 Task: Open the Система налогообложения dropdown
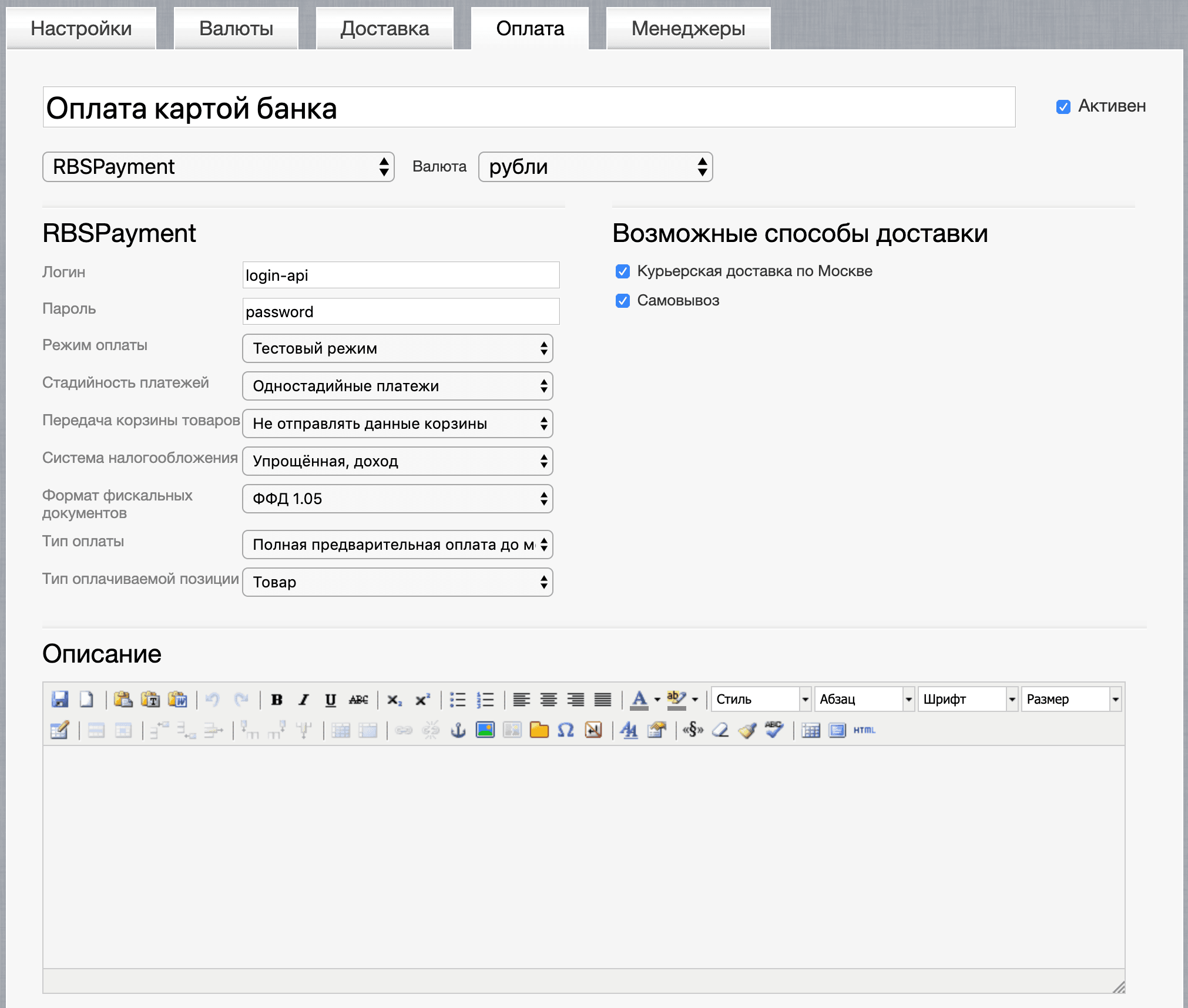(x=397, y=461)
